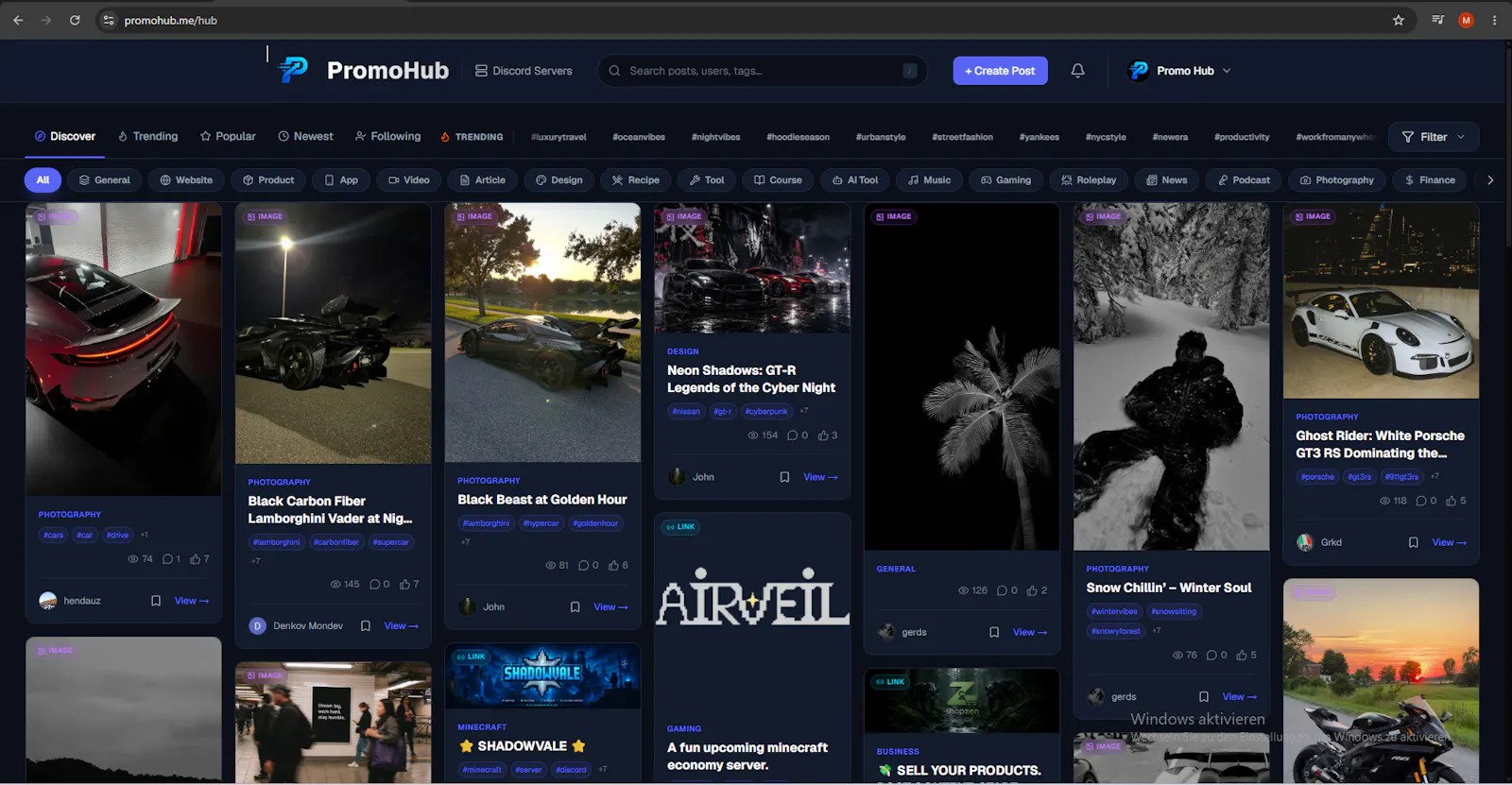Screen dimensions: 1512x785
Task: Filter posts by Photography category
Action: 1337,180
